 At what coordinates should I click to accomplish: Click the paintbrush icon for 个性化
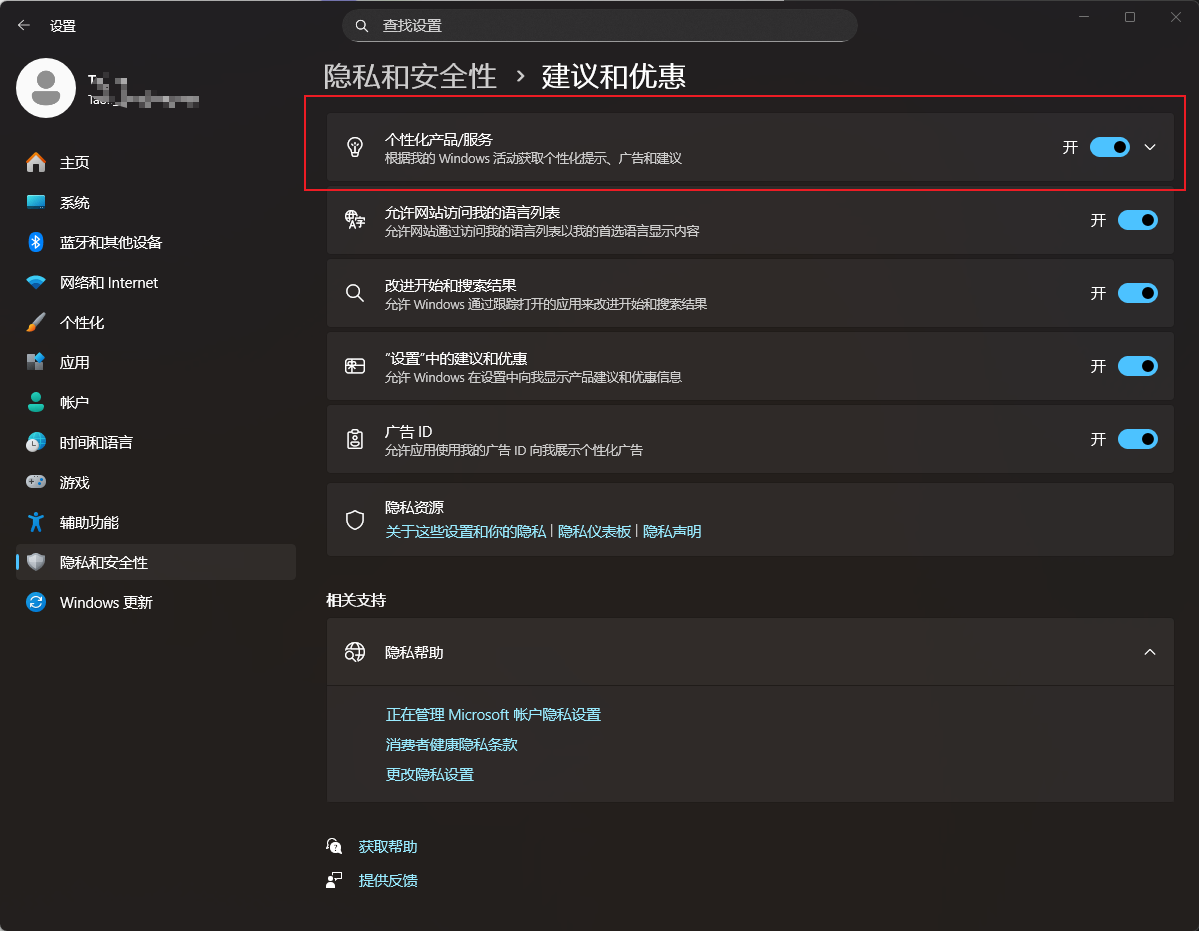coord(36,322)
